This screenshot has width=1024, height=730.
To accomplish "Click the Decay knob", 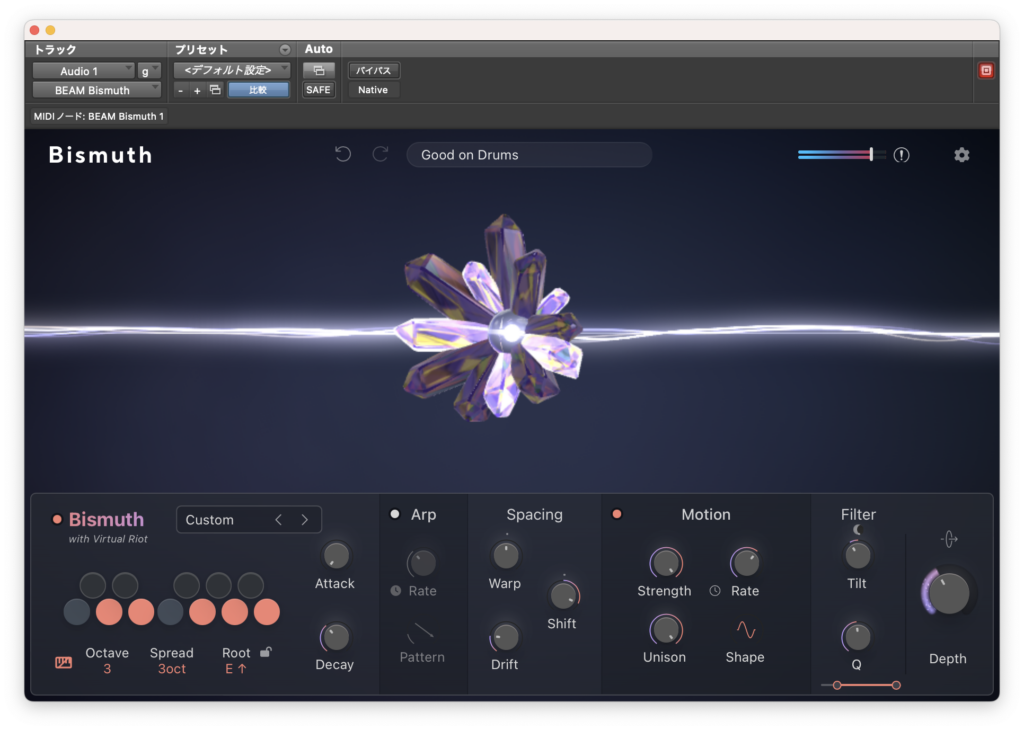I will tap(336, 637).
